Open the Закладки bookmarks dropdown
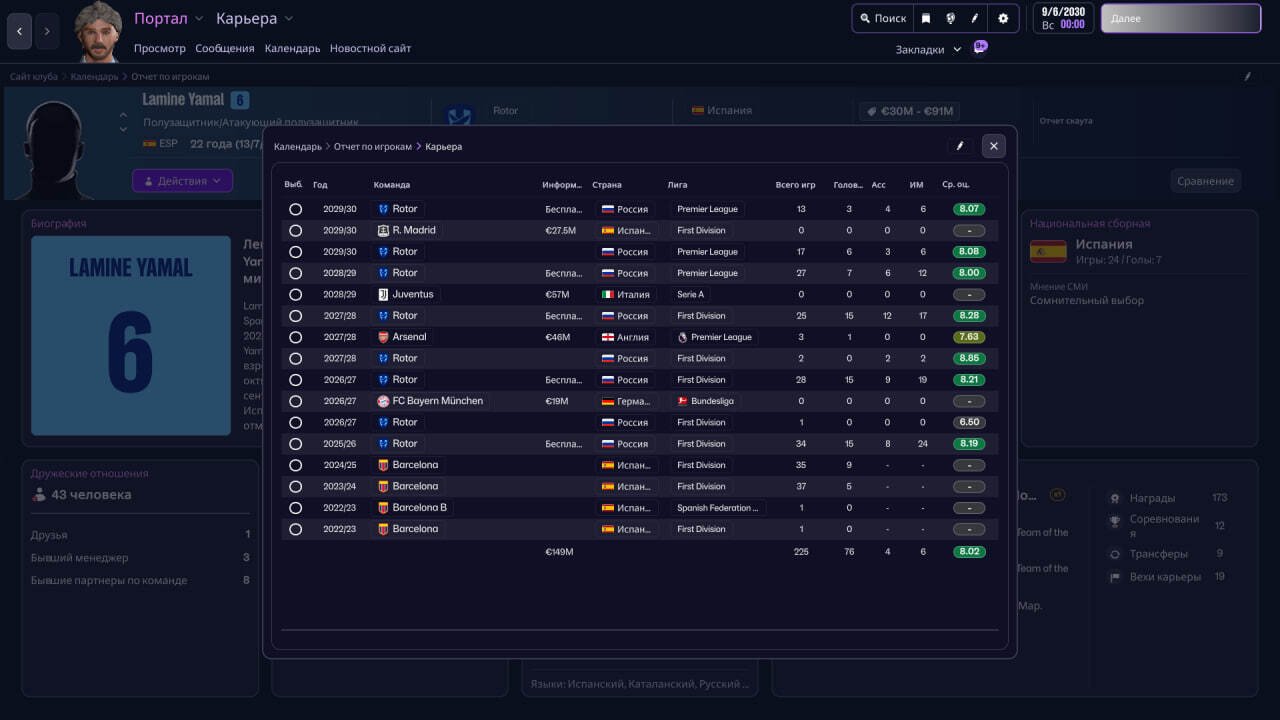The height and width of the screenshot is (720, 1280). (928, 49)
